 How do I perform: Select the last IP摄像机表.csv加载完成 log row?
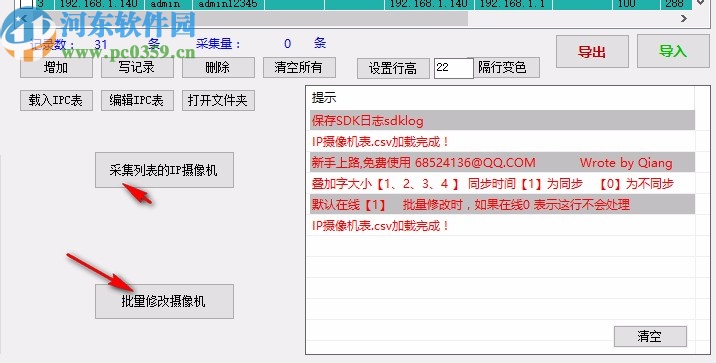(x=502, y=226)
